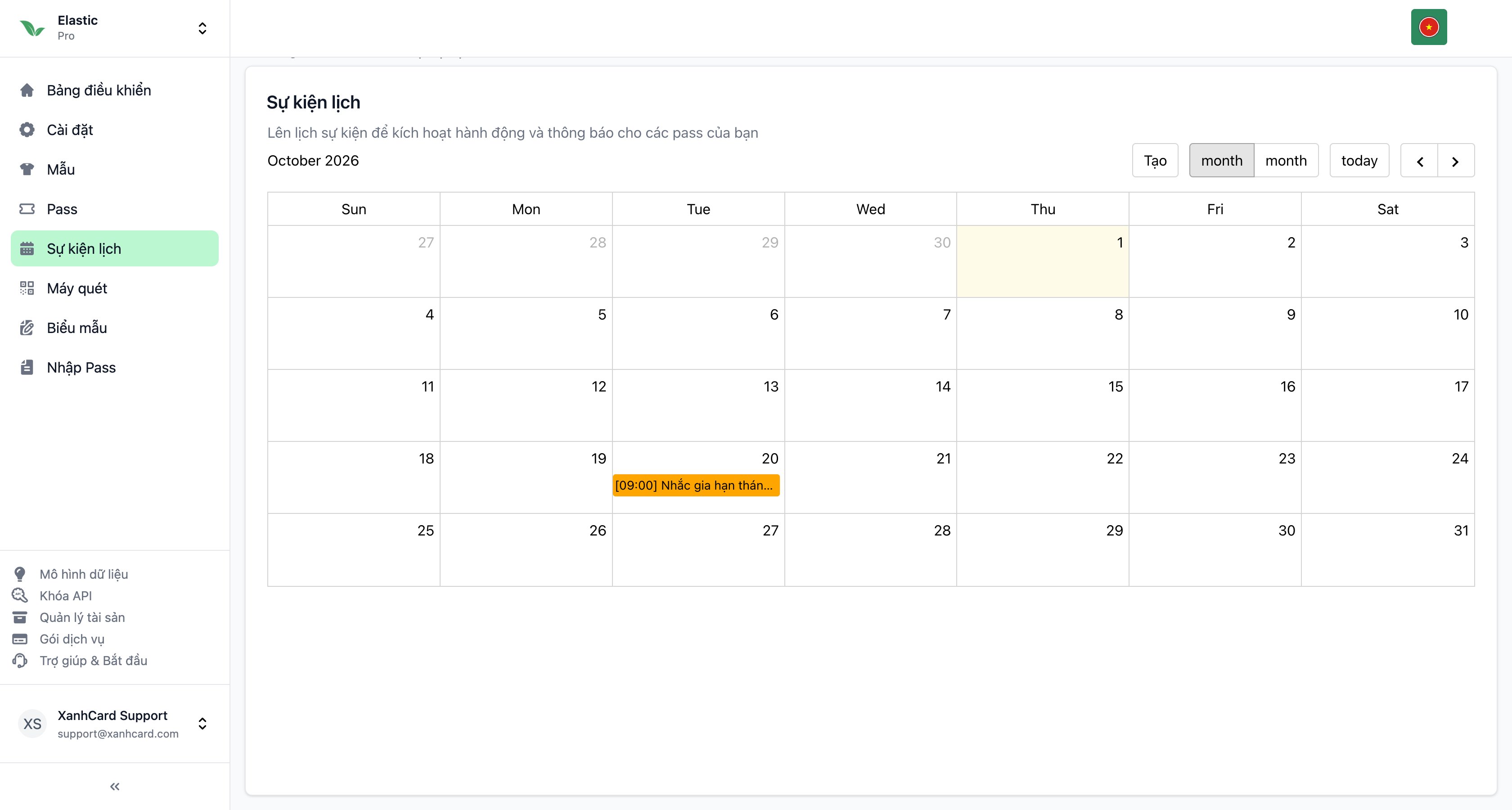Click the Wed column header
This screenshot has width=1512, height=810.
click(870, 209)
